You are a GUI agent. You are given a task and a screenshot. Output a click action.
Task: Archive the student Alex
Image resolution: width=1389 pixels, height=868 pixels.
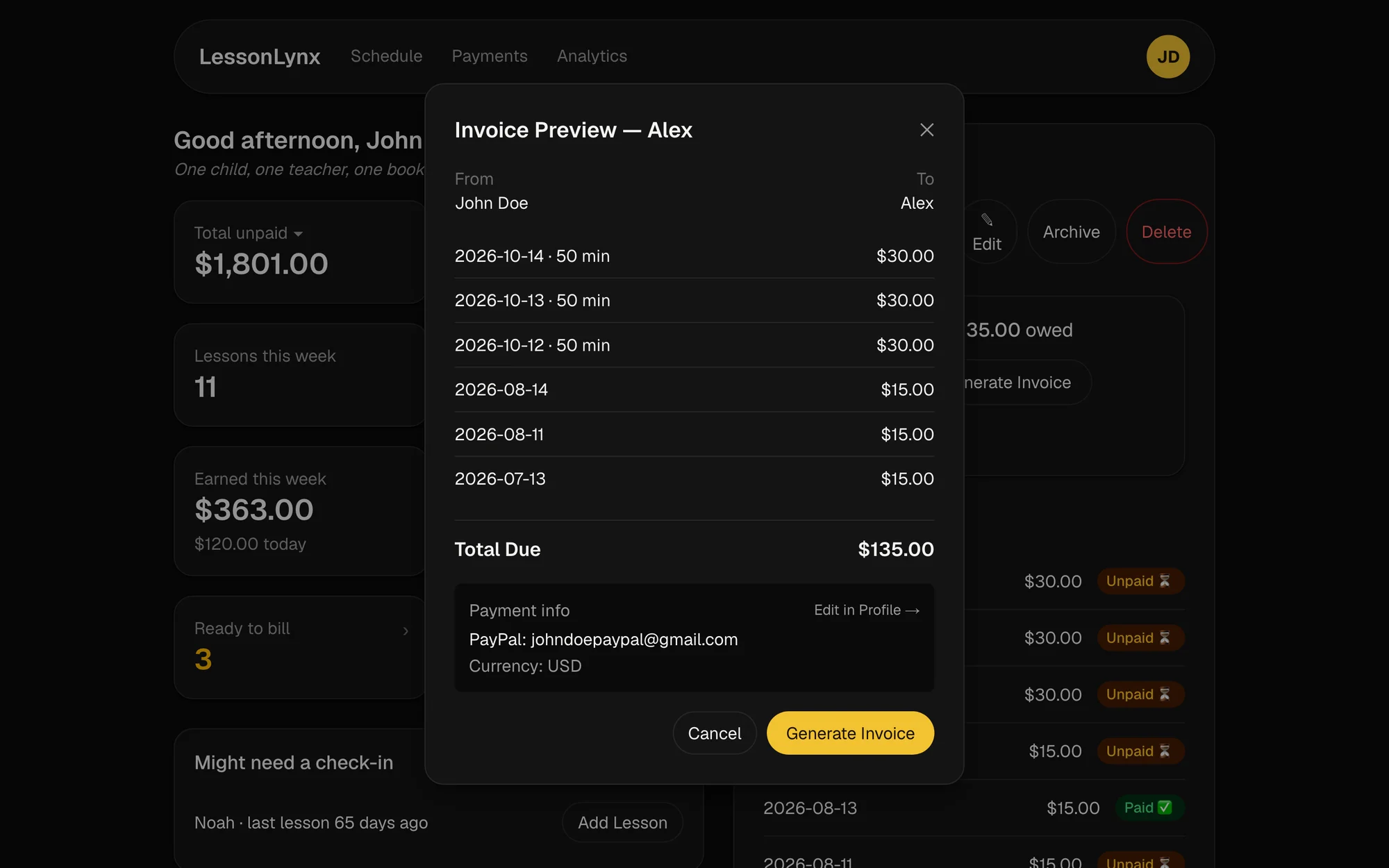1071,232
